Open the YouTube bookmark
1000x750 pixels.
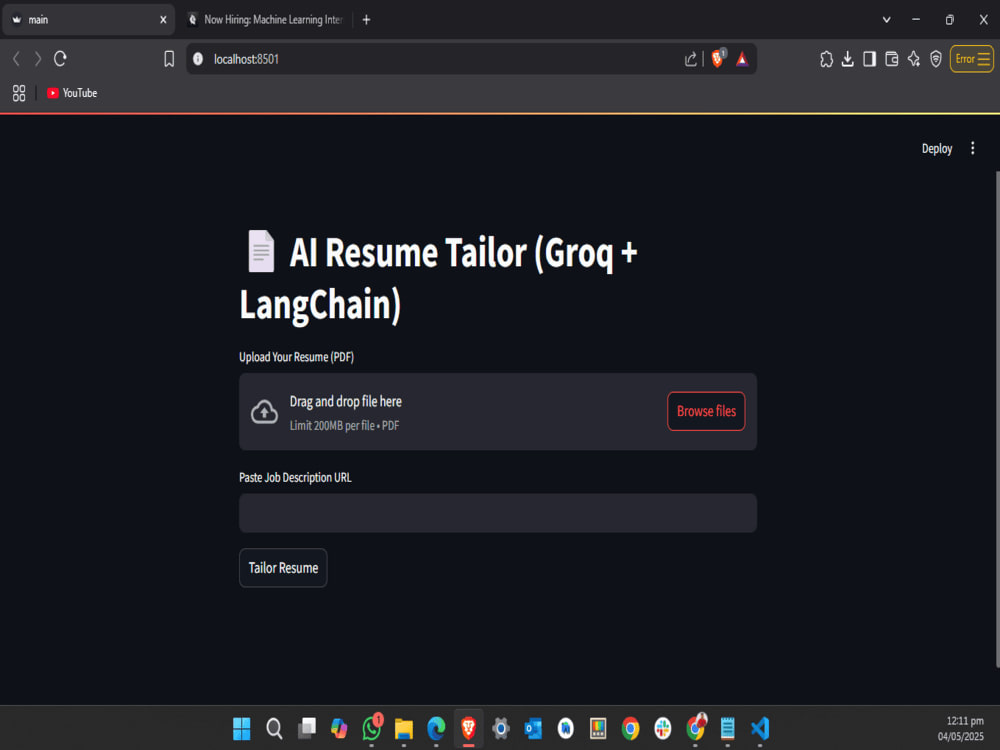(x=72, y=93)
